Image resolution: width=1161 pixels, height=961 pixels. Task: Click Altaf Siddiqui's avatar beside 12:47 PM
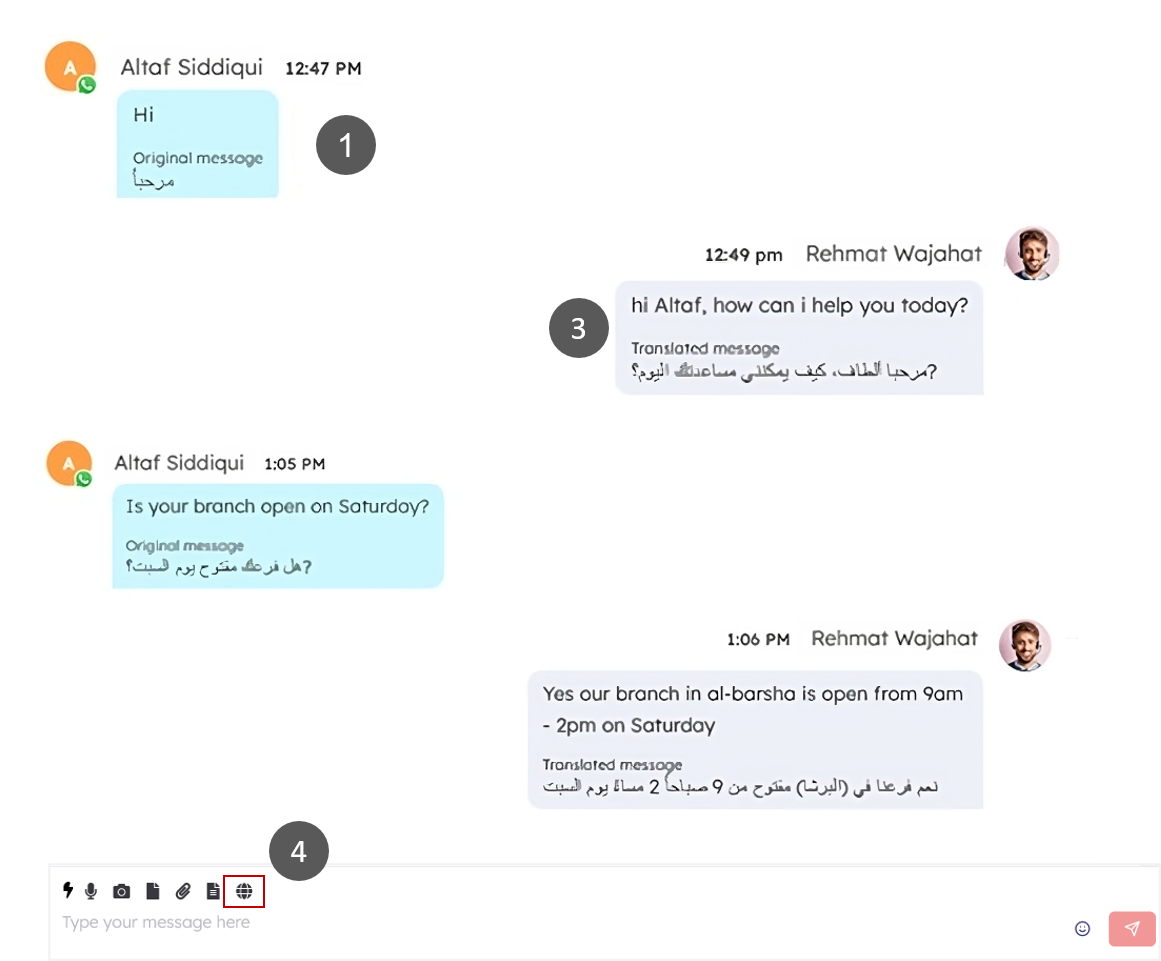pos(69,67)
